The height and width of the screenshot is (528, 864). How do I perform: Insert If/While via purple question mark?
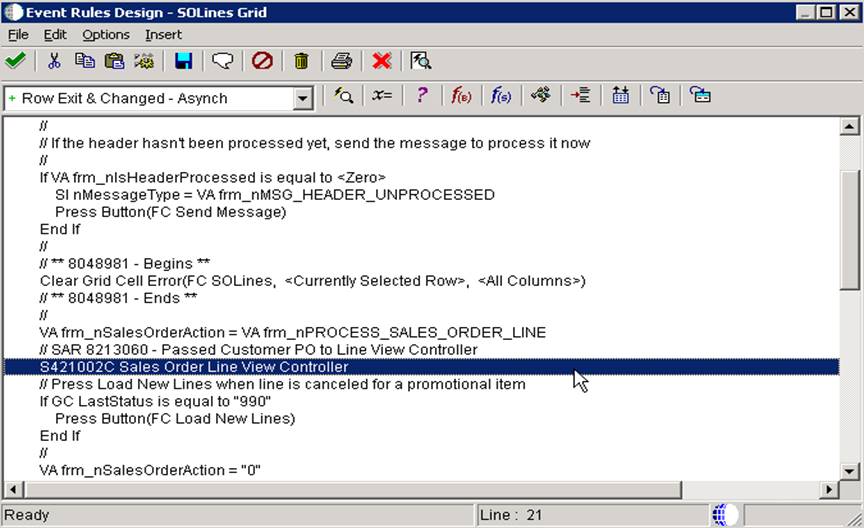tap(422, 95)
